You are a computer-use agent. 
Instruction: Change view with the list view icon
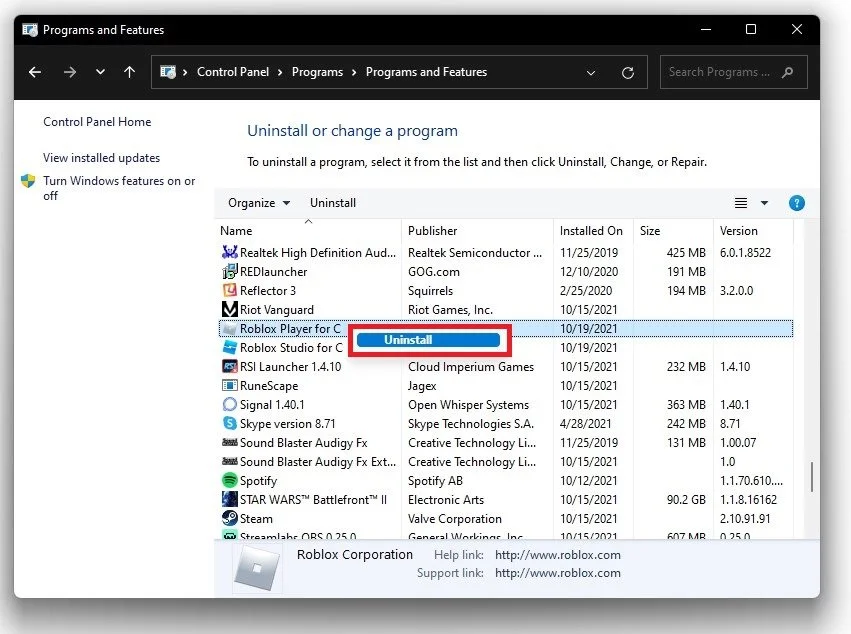point(741,203)
